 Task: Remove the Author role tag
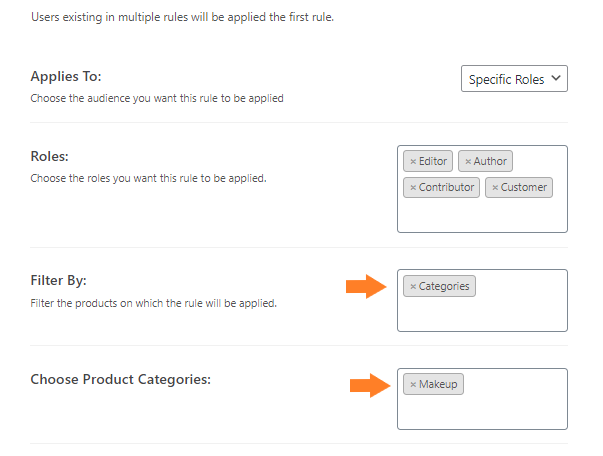pyautogui.click(x=468, y=161)
